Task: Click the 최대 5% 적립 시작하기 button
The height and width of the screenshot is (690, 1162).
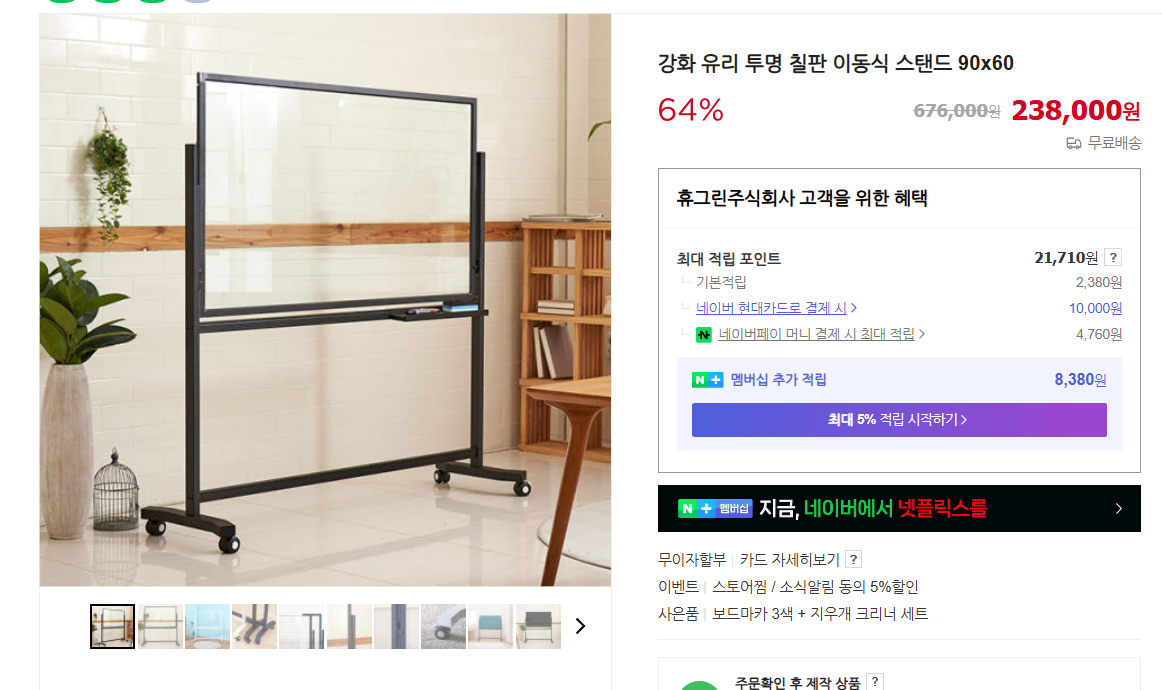Action: (x=899, y=420)
